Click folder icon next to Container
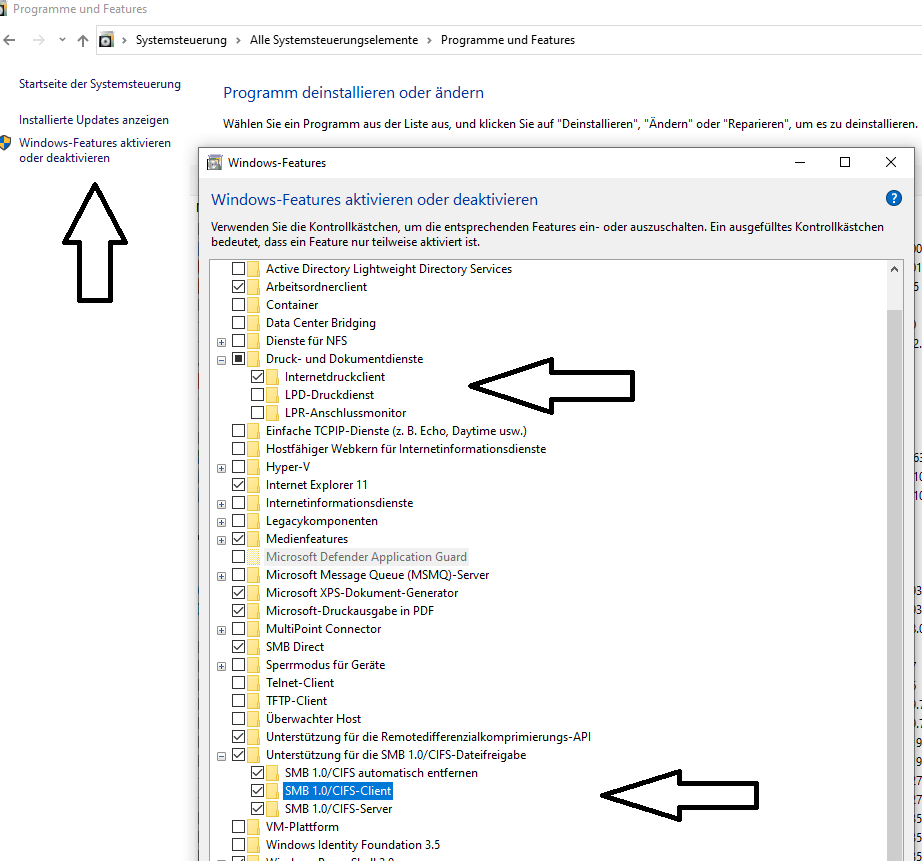 pos(253,305)
